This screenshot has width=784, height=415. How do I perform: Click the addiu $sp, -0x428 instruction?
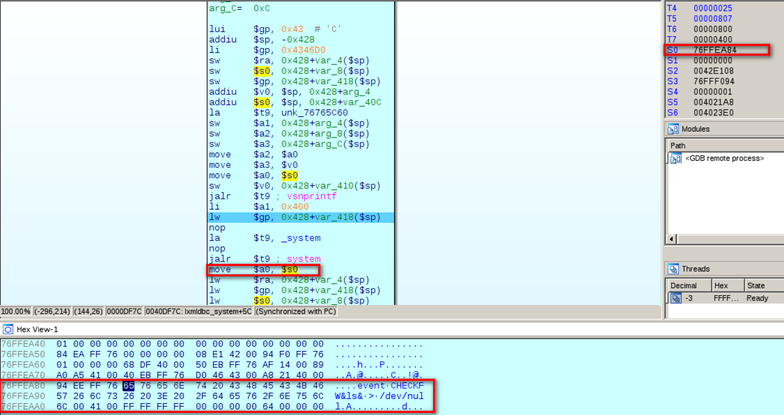(262, 40)
